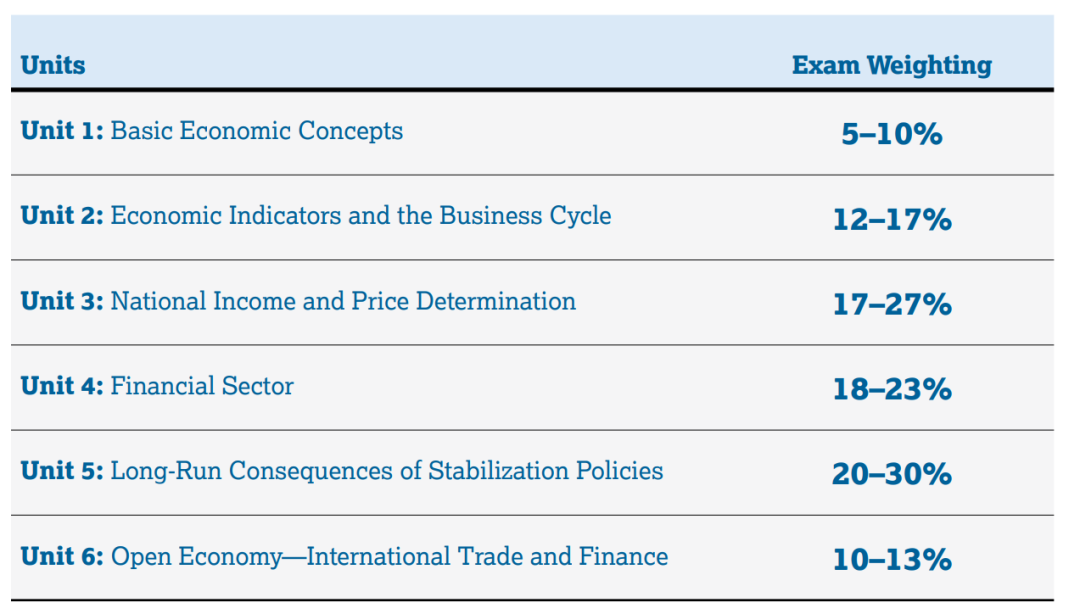Open Unit 4: Financial Sector
Viewport: 1080px width, 614px height.
click(157, 386)
